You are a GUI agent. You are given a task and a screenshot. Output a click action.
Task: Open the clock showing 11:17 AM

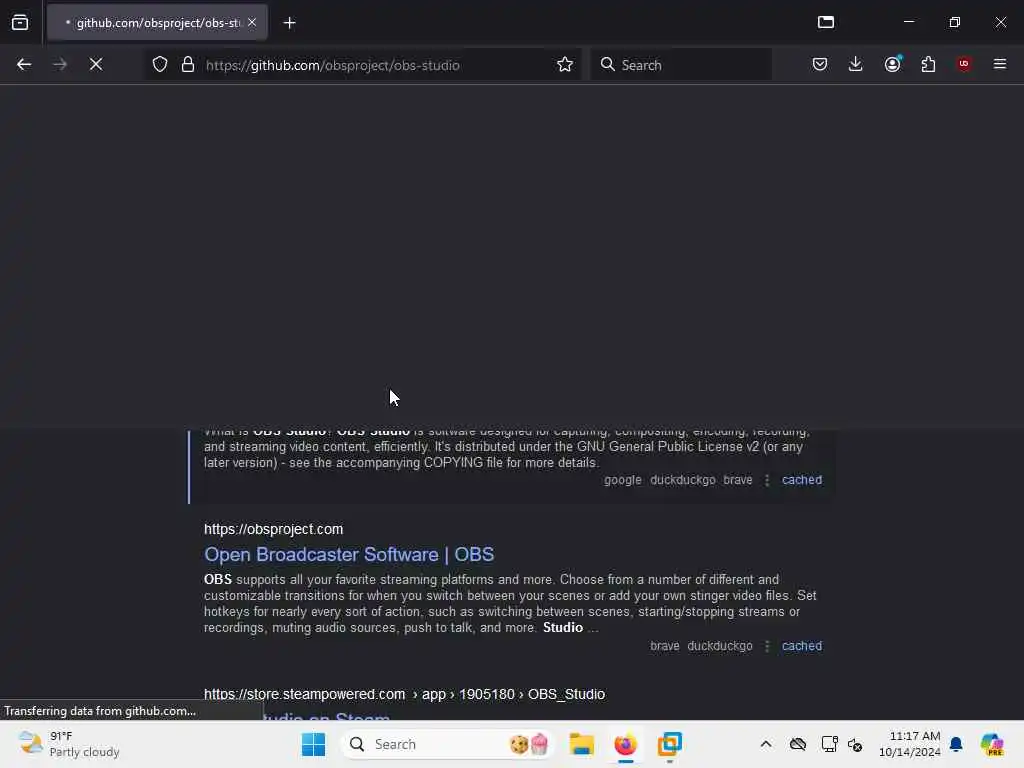tap(909, 744)
